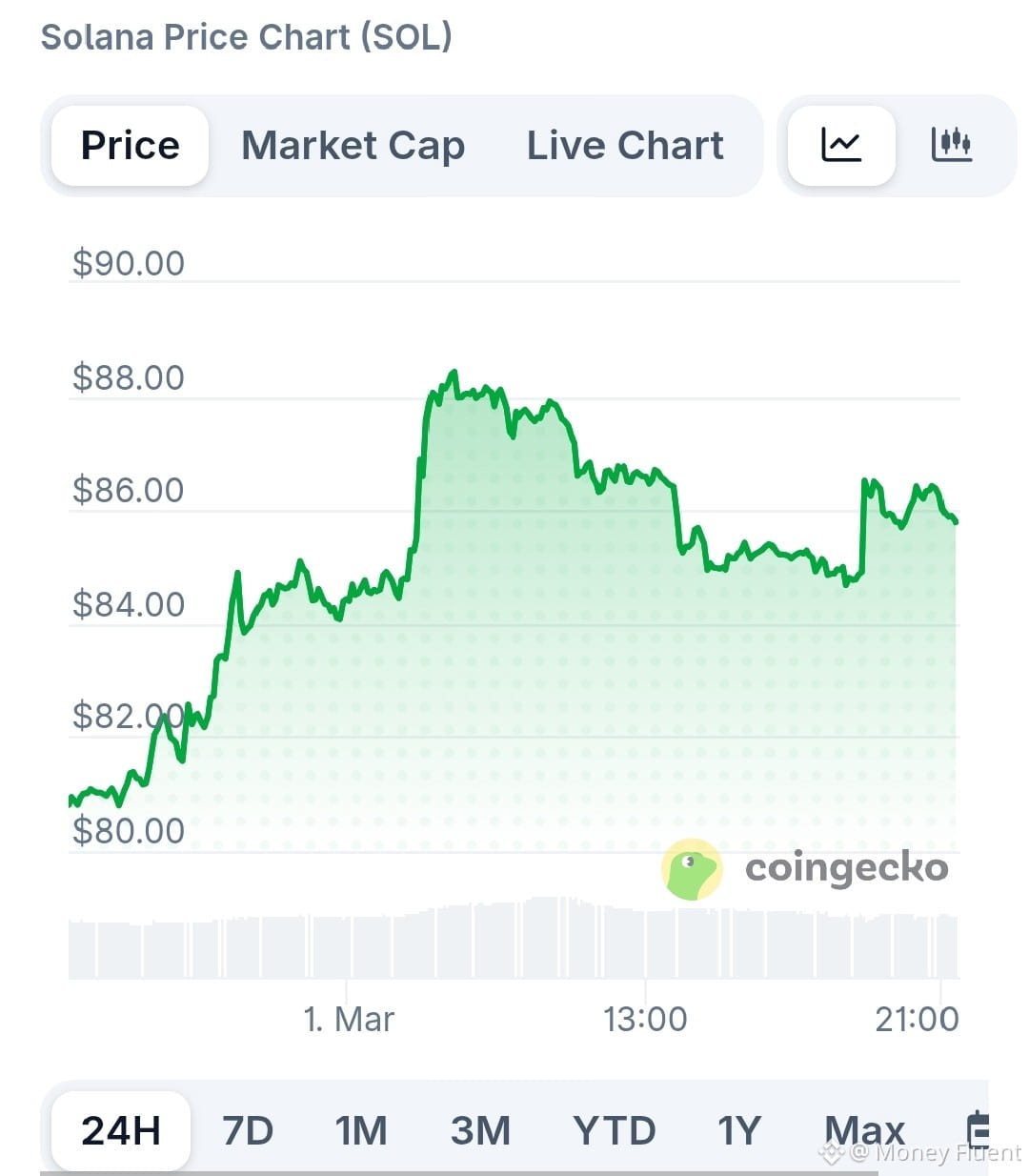Image resolution: width=1029 pixels, height=1176 pixels.
Task: Click the coingecko watermark text
Action: (x=846, y=868)
